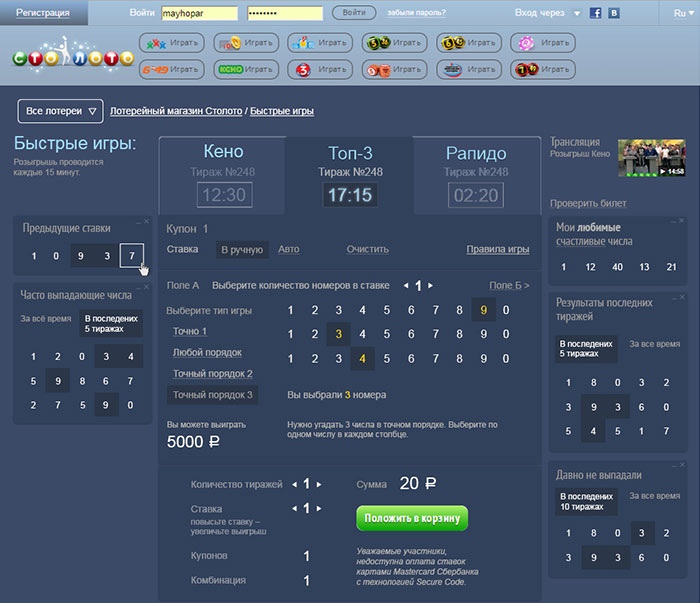Click the Stoloto logo
700x603 pixels.
(72, 55)
